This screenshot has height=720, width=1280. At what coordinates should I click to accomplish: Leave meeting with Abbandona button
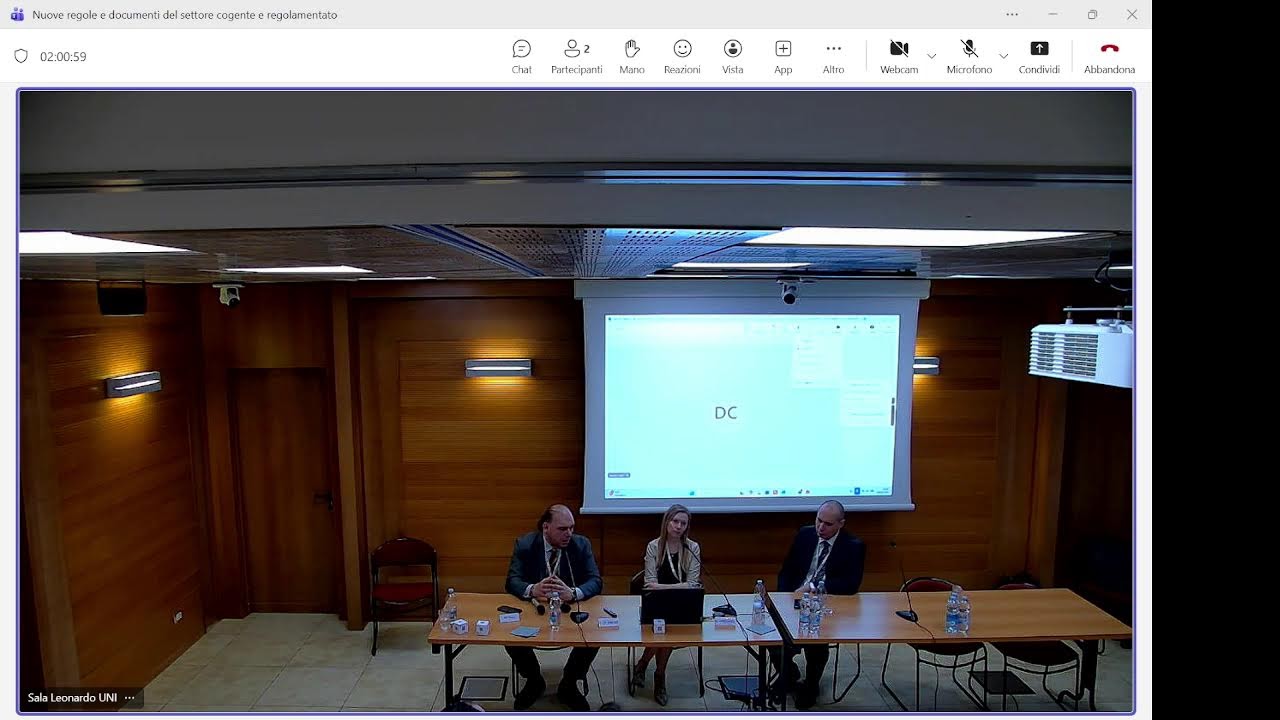pyautogui.click(x=1109, y=57)
